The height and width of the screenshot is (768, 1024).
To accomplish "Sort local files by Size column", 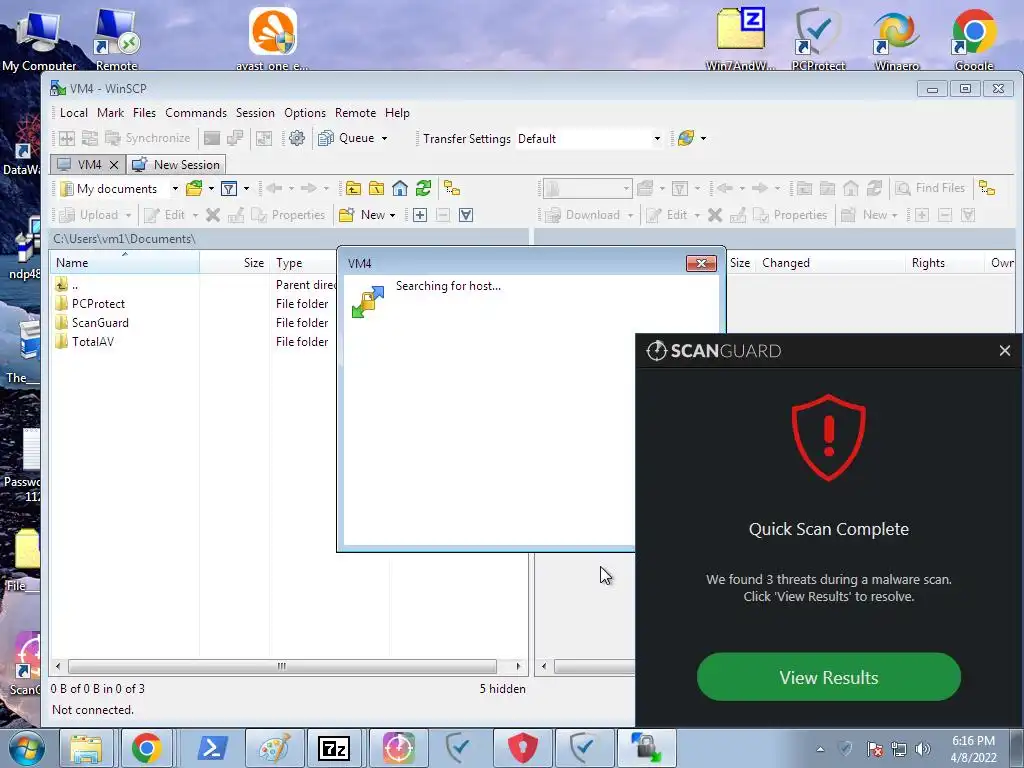I will click(235, 263).
